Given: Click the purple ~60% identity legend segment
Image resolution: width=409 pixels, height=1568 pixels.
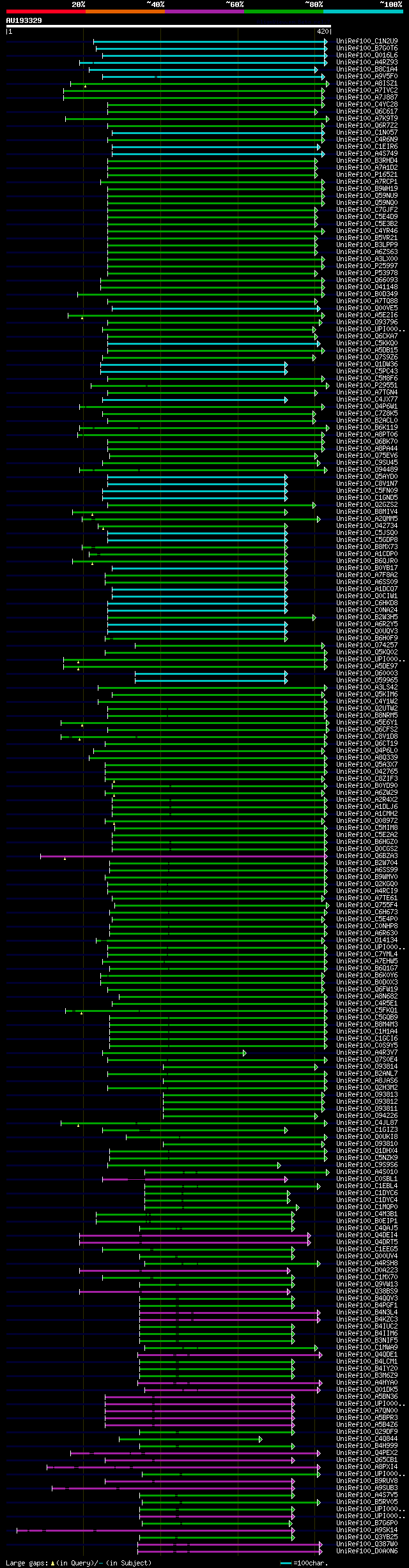Looking at the screenshot, I should (204, 11).
